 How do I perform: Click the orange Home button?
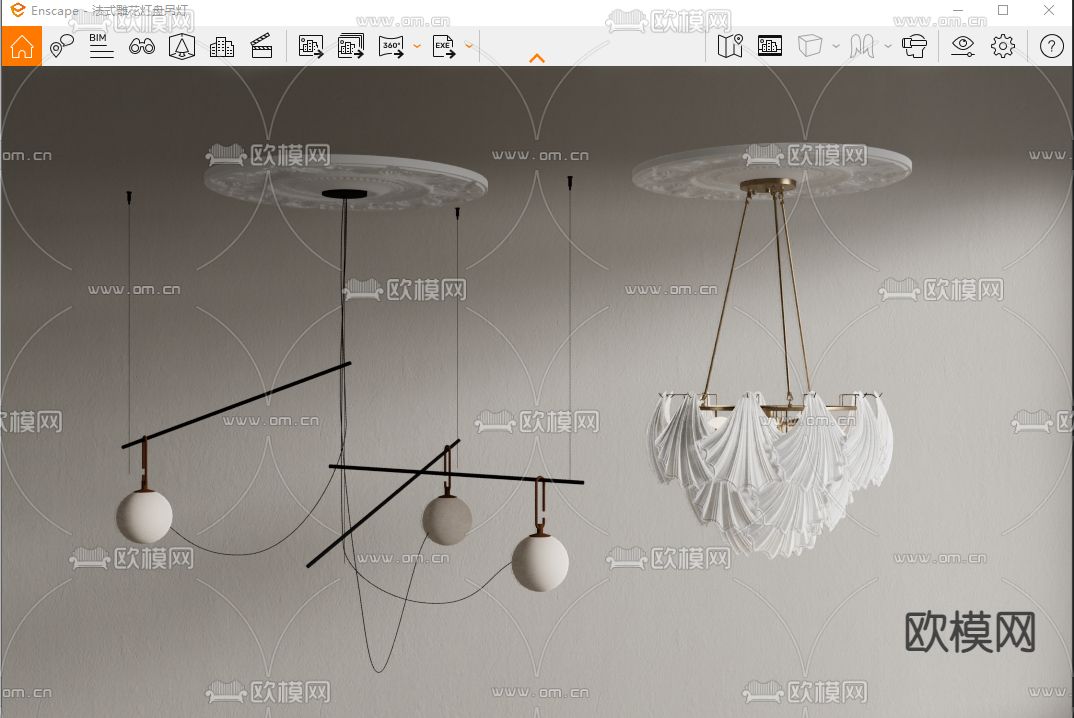[21, 46]
